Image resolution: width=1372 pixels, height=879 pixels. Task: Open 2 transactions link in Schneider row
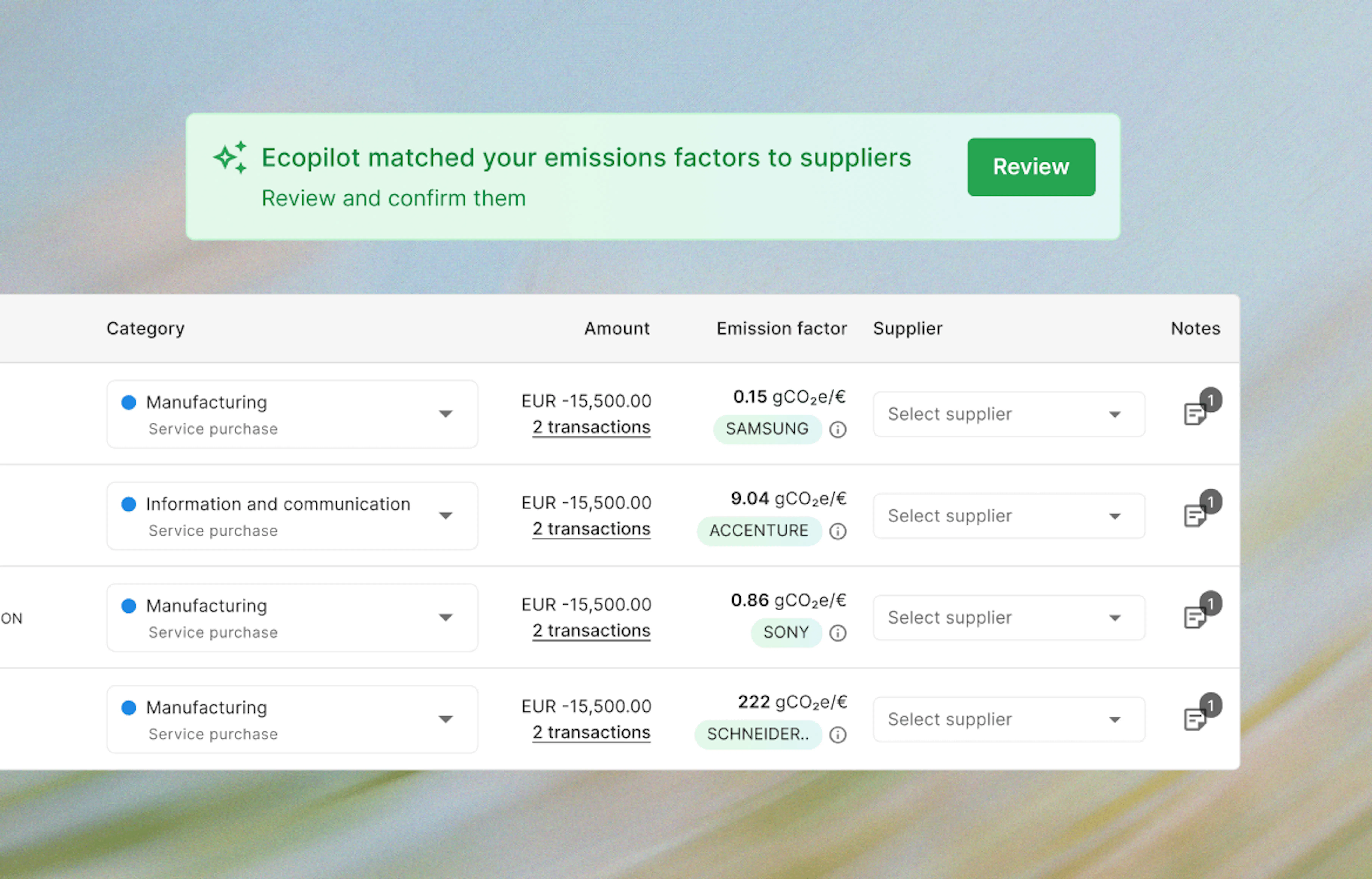click(x=591, y=732)
